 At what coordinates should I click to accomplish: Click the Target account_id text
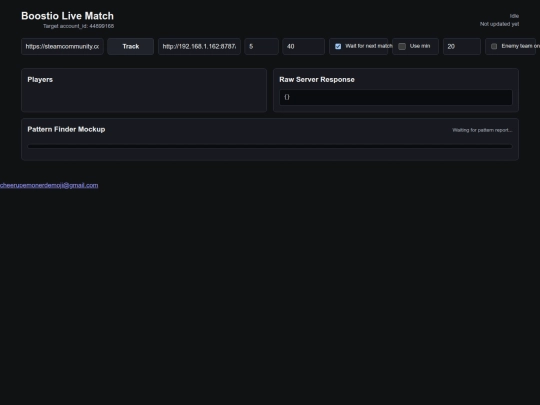tap(79, 26)
